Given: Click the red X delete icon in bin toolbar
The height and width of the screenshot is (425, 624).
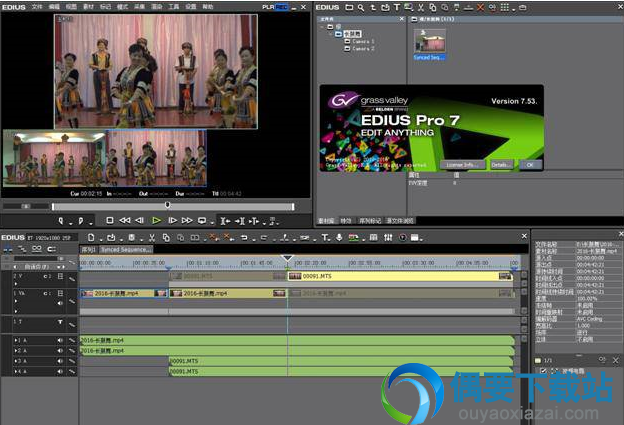Looking at the screenshot, I should pos(480,7).
